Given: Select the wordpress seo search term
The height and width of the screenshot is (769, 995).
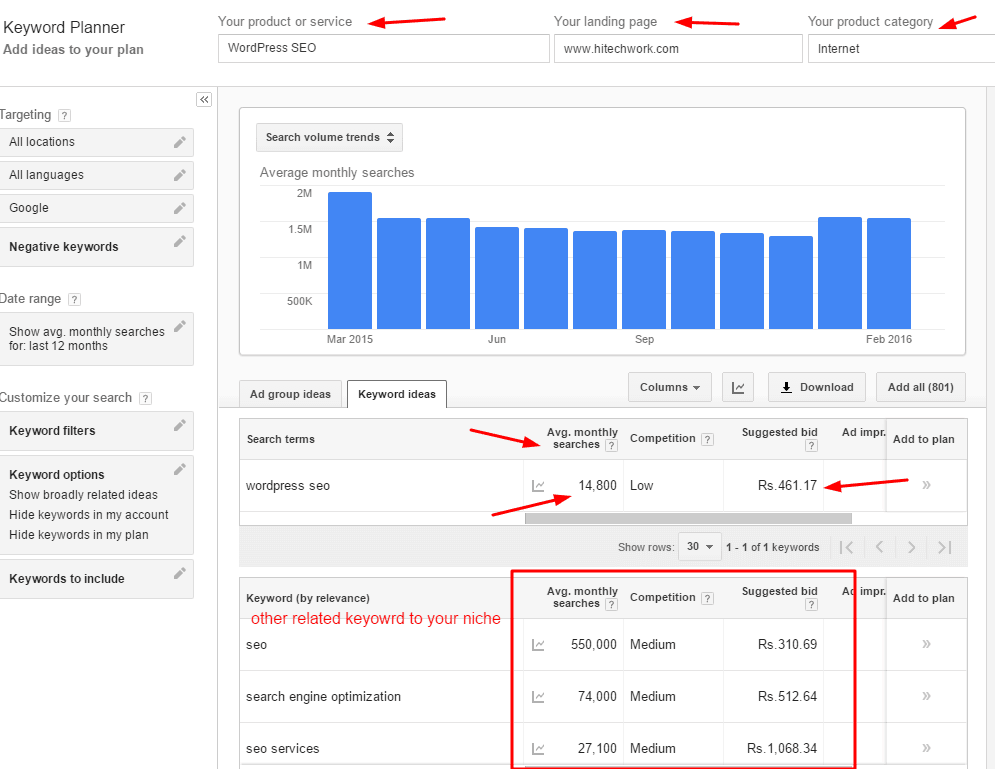Looking at the screenshot, I should coord(287,486).
